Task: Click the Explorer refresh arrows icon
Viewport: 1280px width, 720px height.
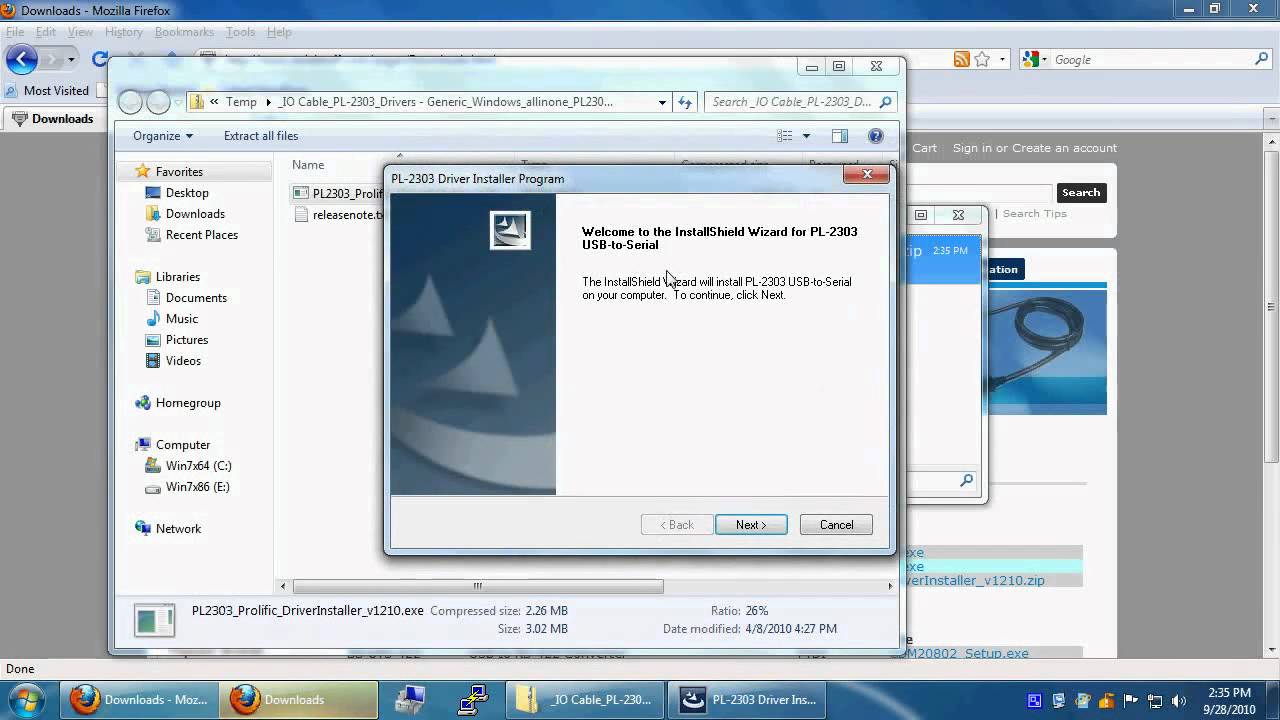Action: (685, 102)
